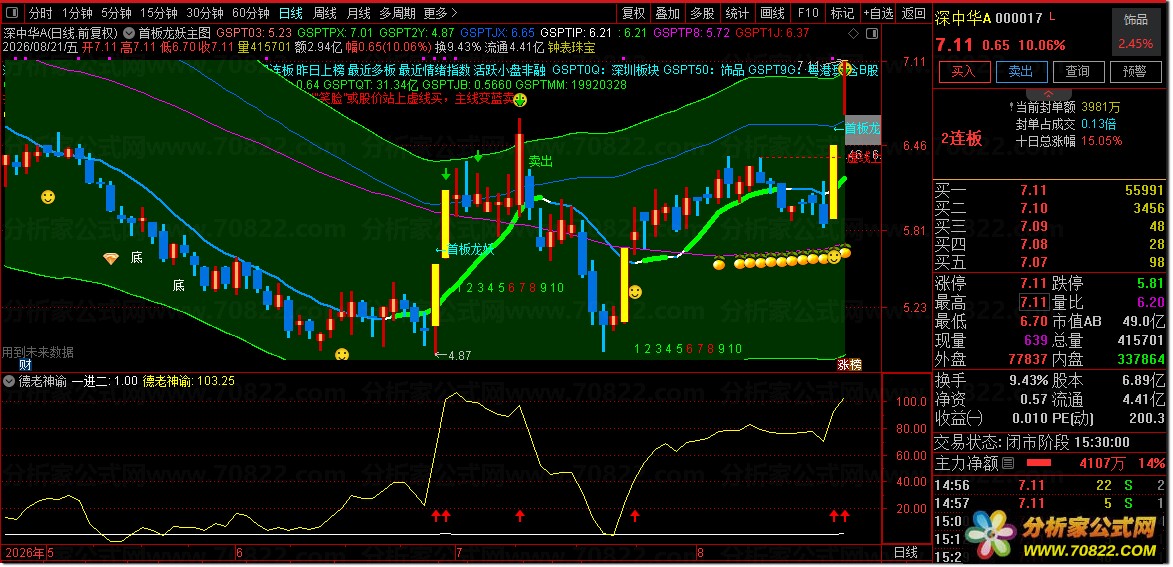
Task: Select the 日线 daily period tab
Action: click(x=291, y=13)
